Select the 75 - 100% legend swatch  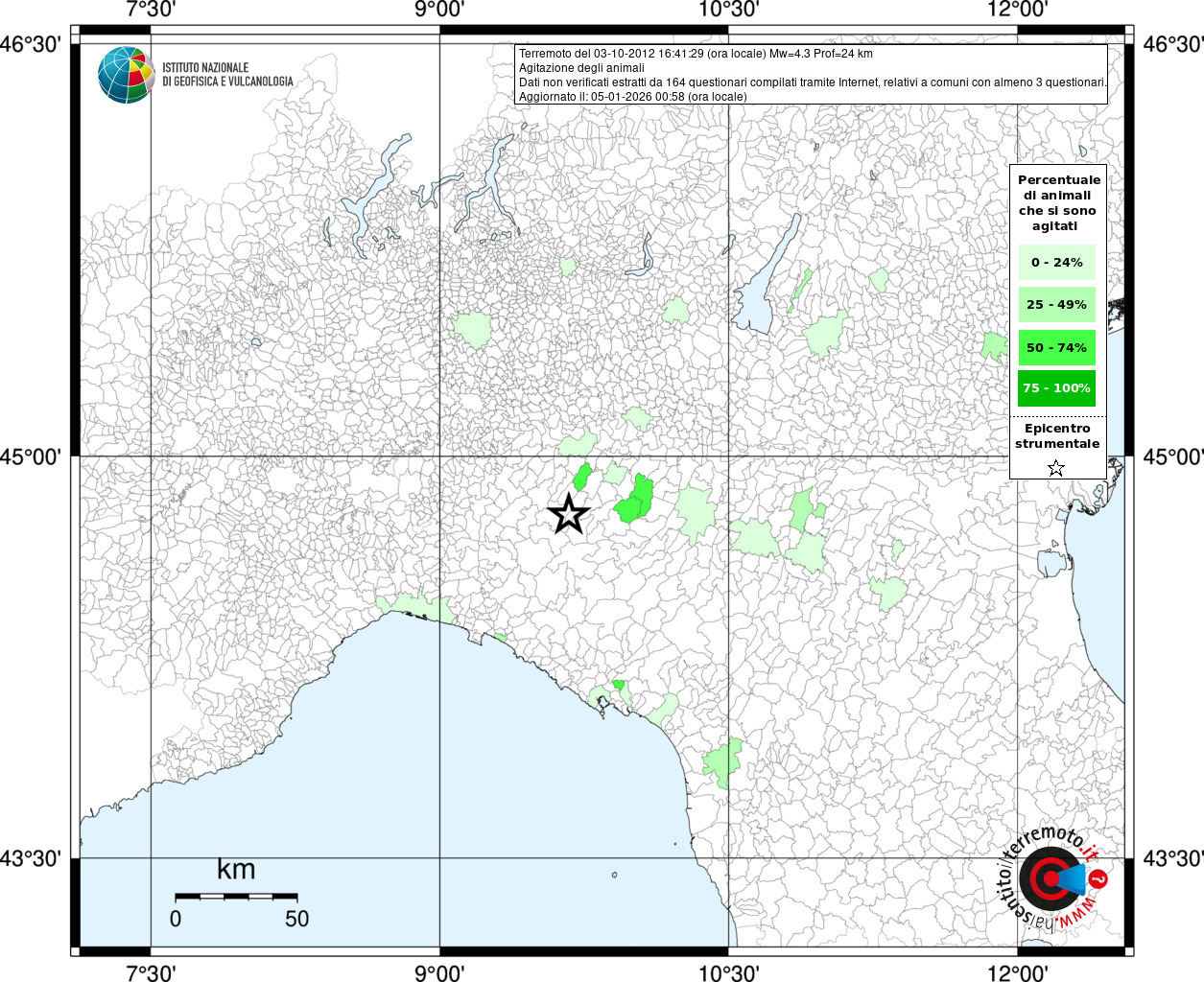pyautogui.click(x=1057, y=388)
